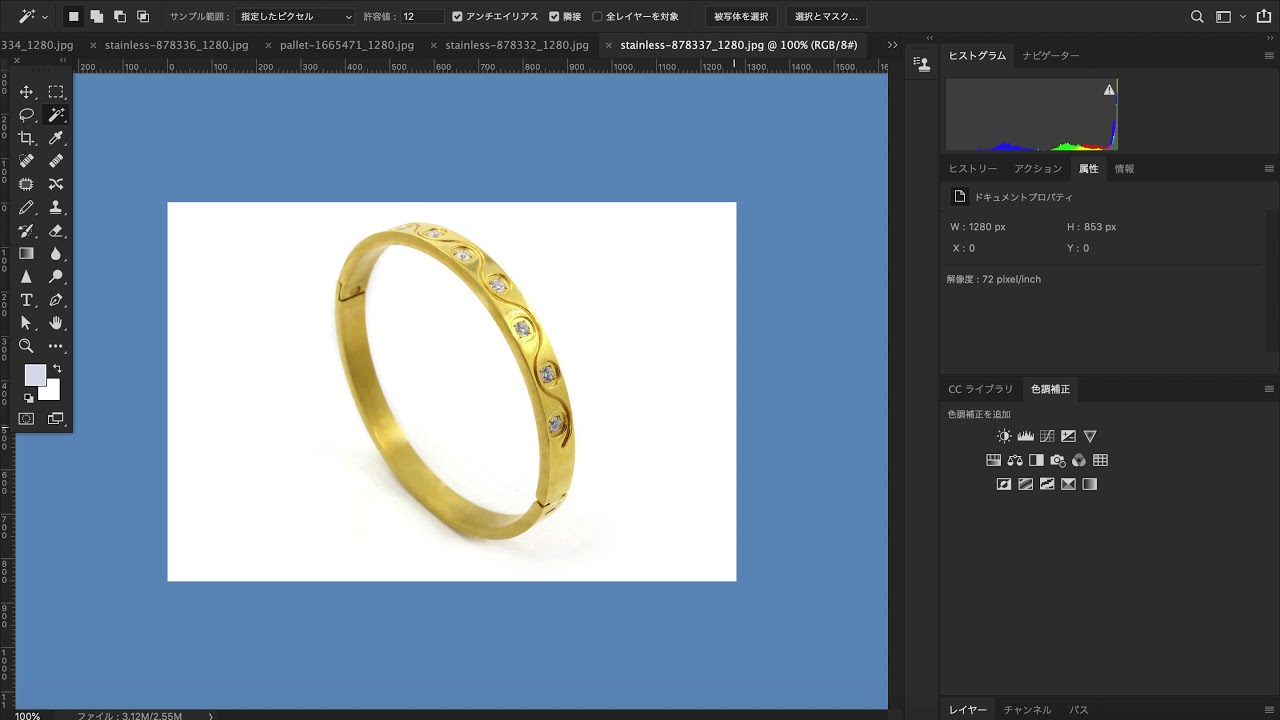
Task: Add a Brightness/Contrast adjustment
Action: [1004, 436]
